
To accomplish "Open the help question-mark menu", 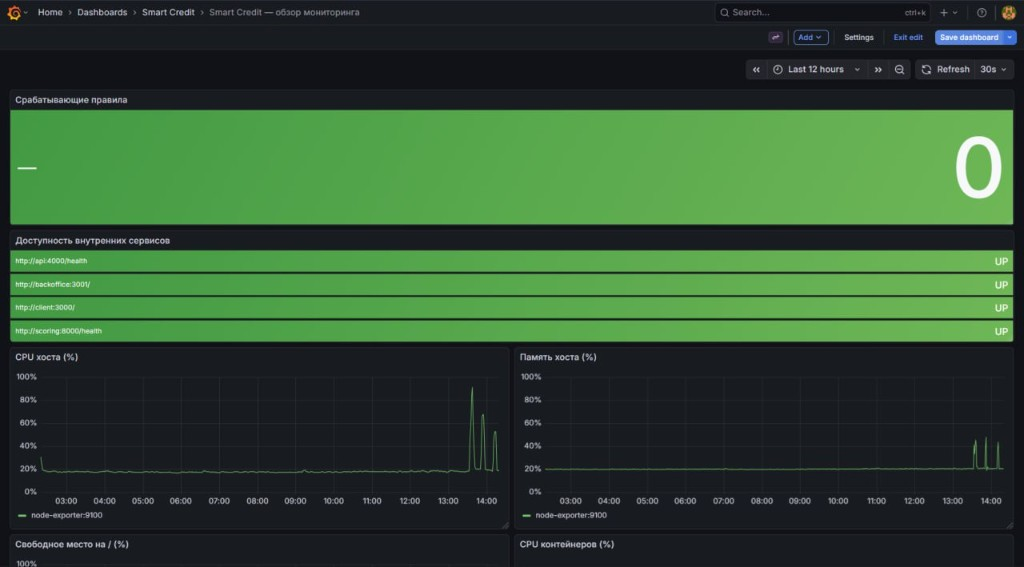I will coord(981,12).
